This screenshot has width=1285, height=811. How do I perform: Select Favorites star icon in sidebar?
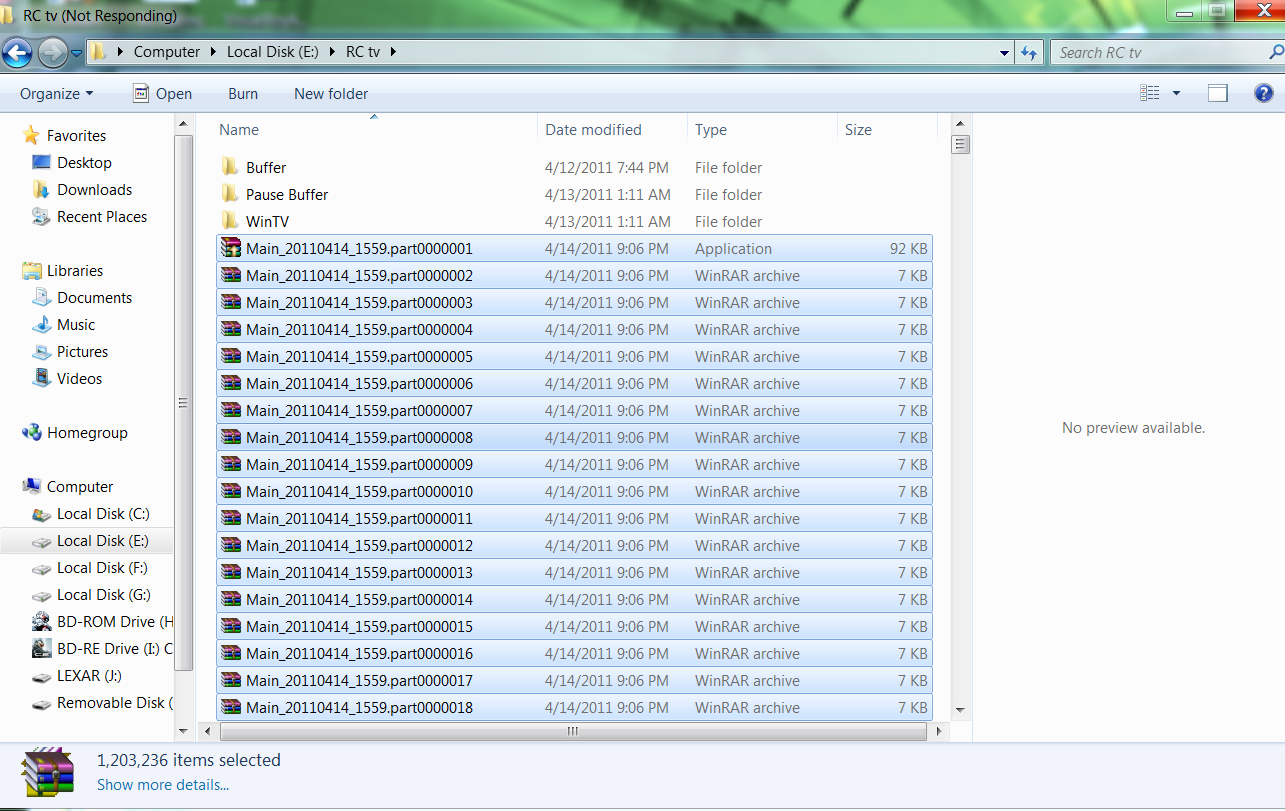(31, 135)
